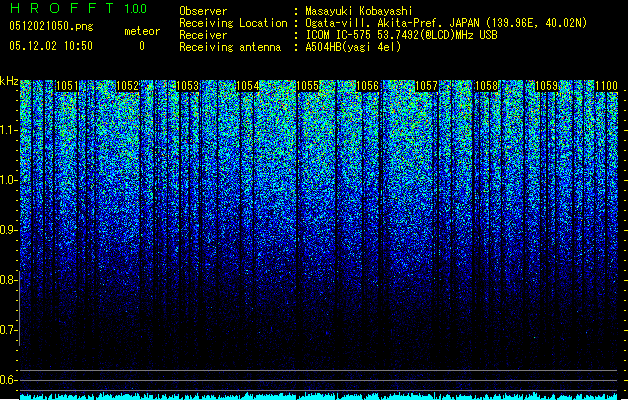Click the 1.0 frequency axis label

9,181
